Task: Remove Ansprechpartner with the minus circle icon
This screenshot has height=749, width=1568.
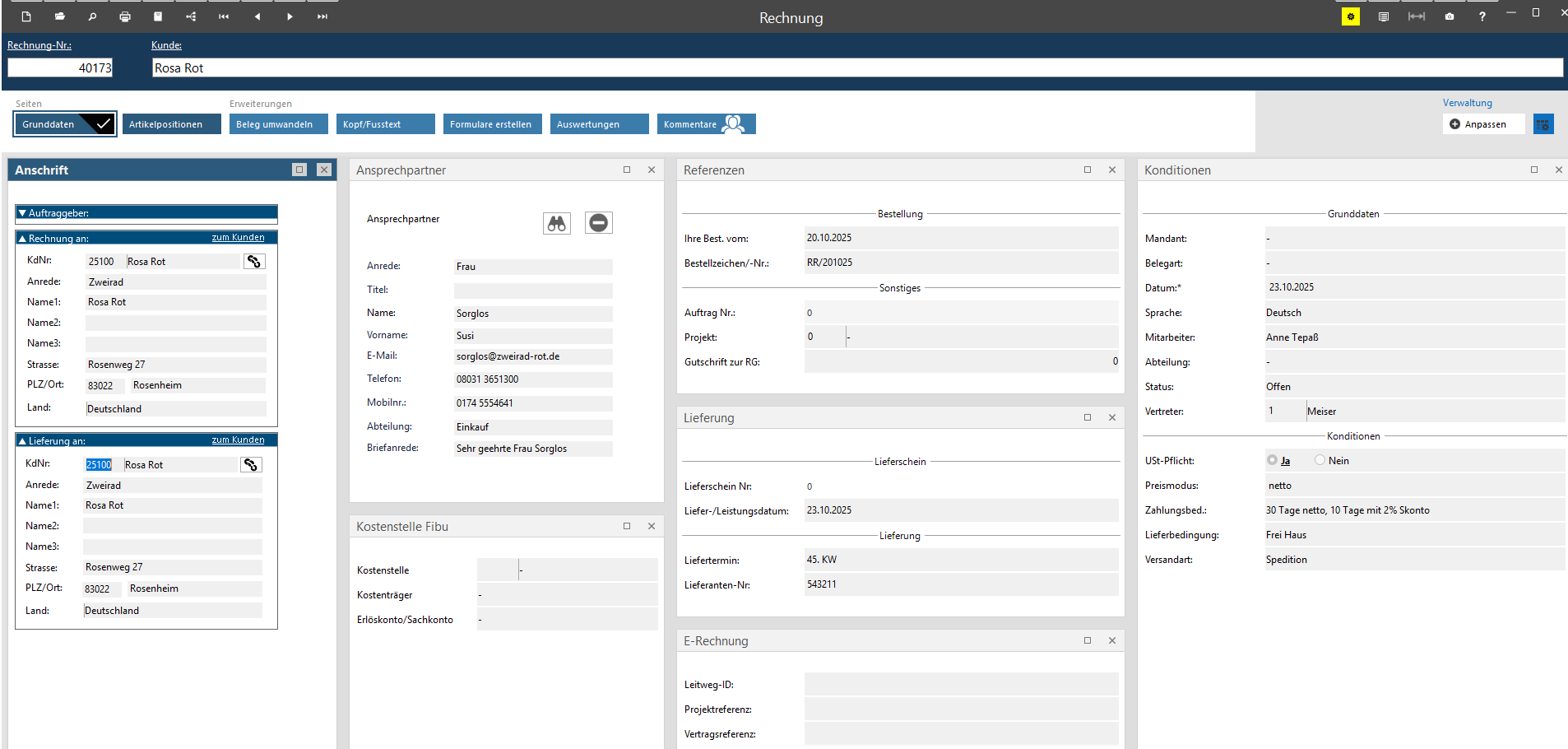Action: click(x=598, y=223)
